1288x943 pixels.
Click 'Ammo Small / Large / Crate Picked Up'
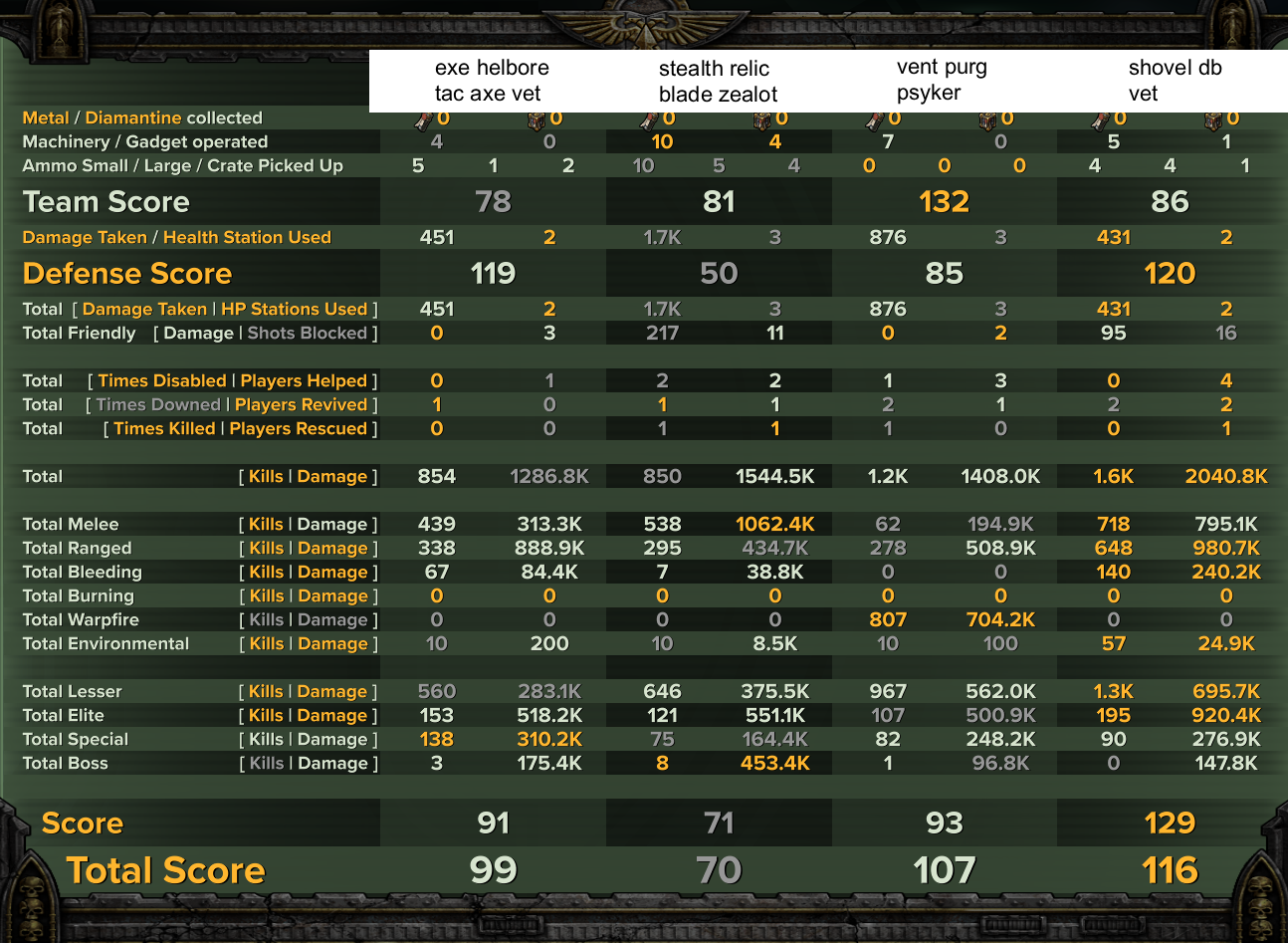click(183, 165)
